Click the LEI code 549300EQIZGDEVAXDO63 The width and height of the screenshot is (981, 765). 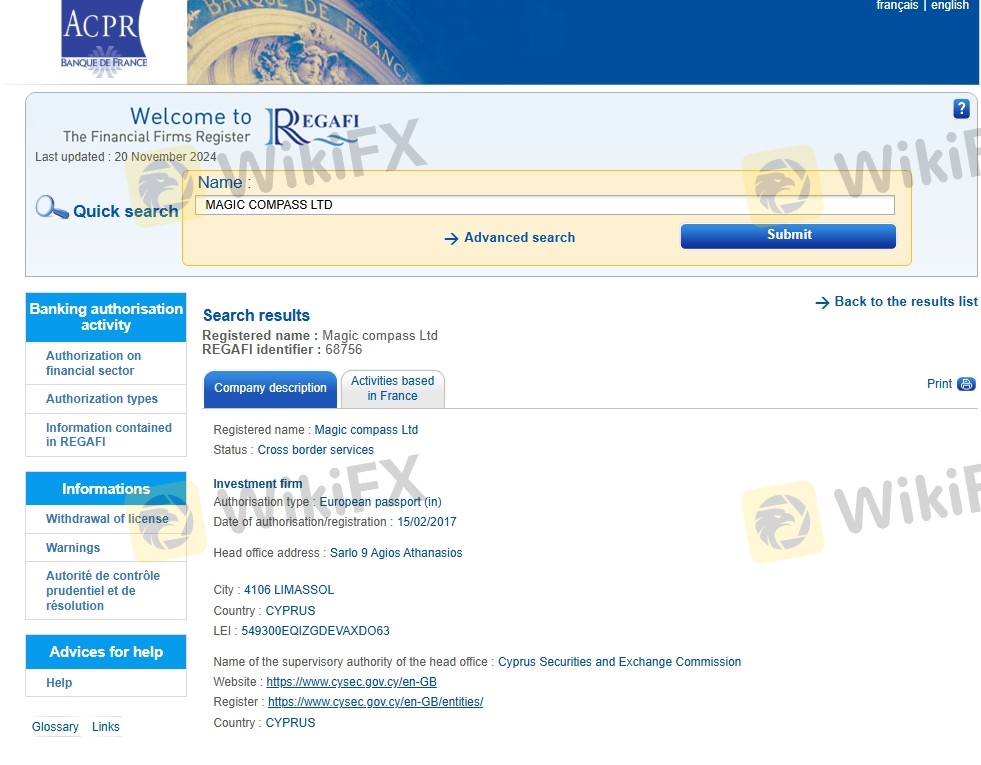[315, 631]
